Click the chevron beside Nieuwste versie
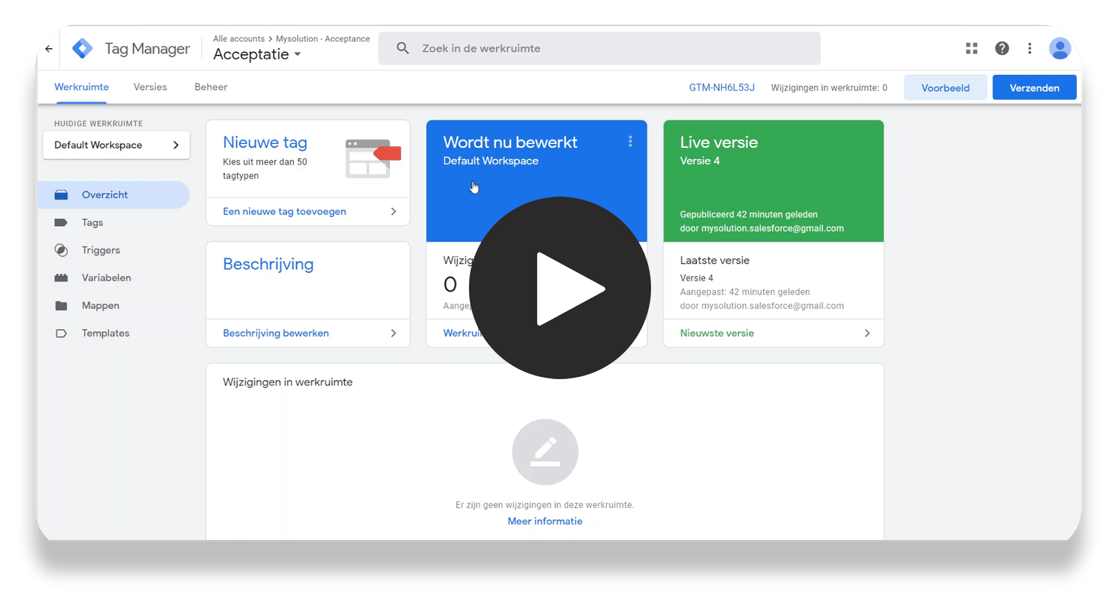This screenshot has width=1120, height=609. click(x=867, y=333)
